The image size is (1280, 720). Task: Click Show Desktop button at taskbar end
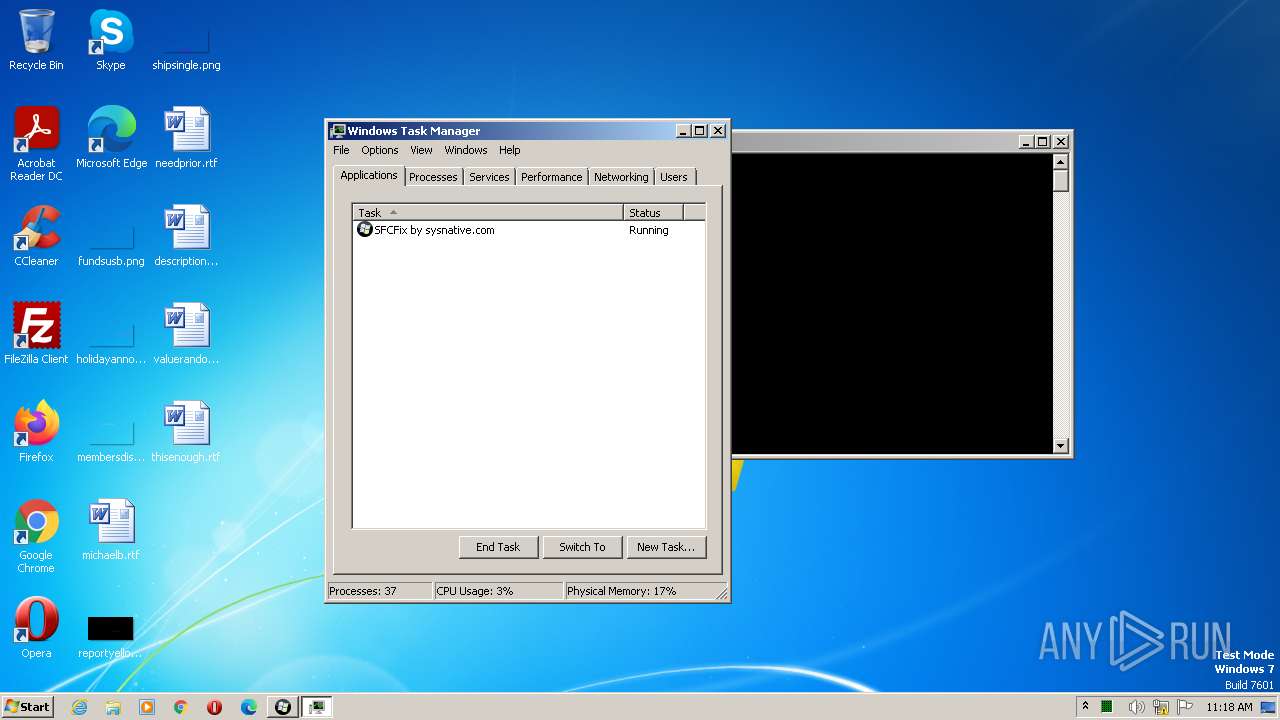[x=1270, y=707]
